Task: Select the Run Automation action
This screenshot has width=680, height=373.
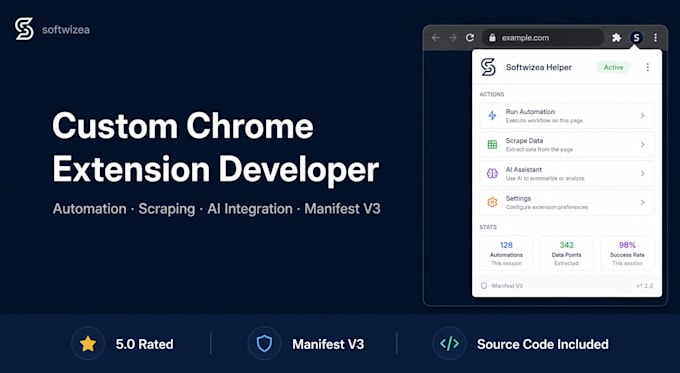Action: 567,115
